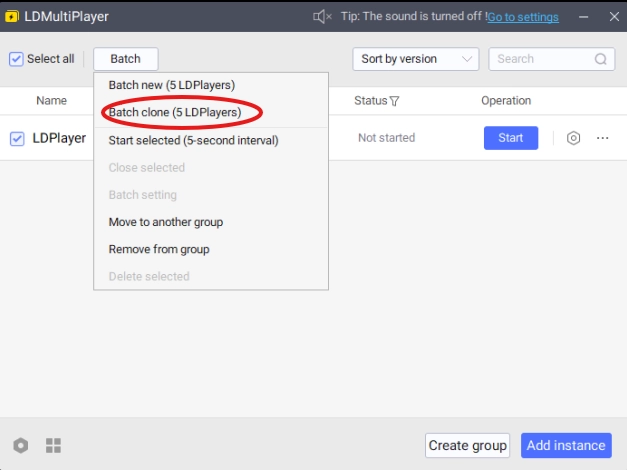Click the Not started status text
This screenshot has width=627, height=470.
pos(387,138)
